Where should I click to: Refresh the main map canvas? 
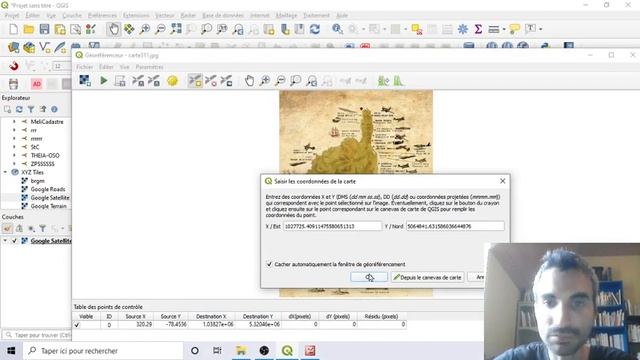[315, 29]
